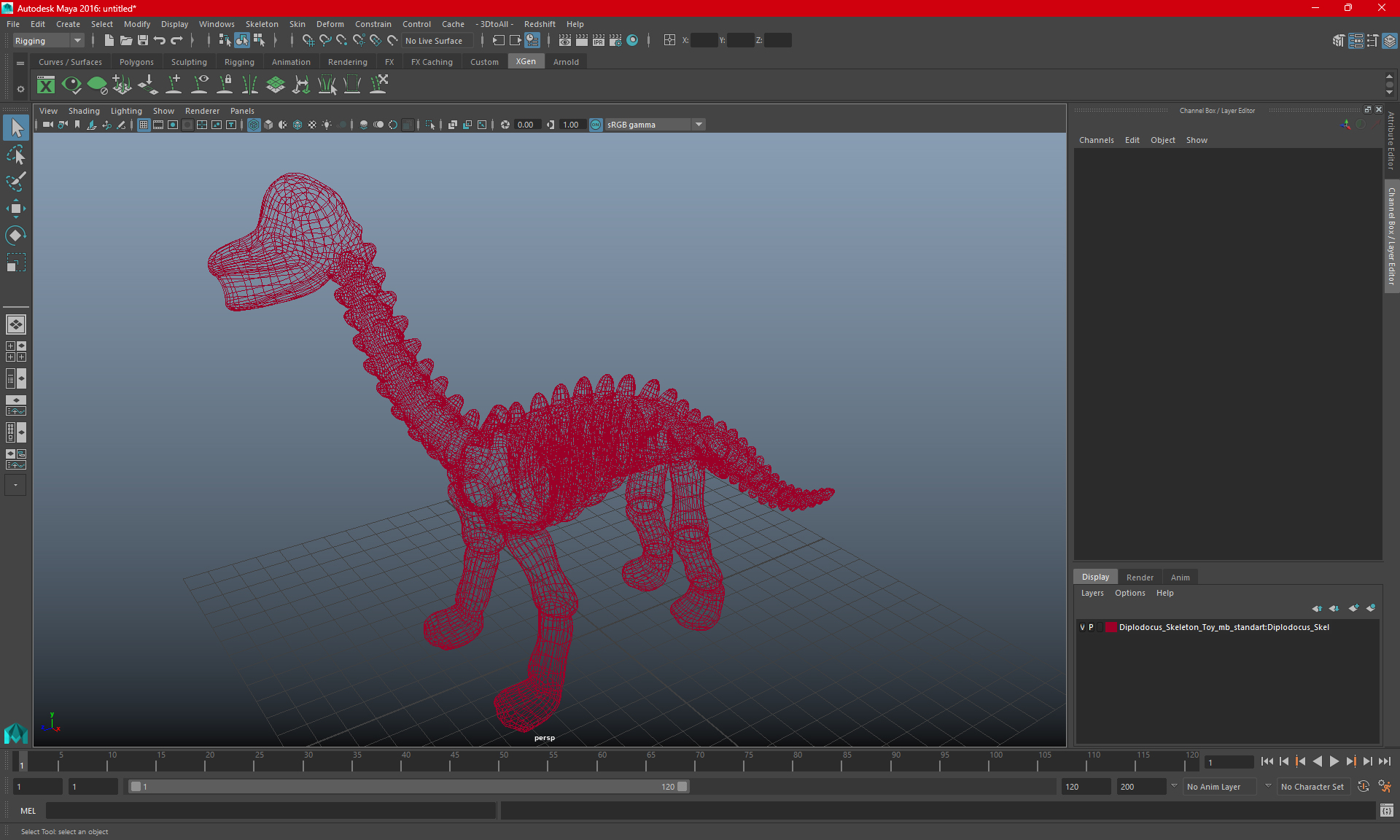Open Animation preferences running figure icon

[x=1385, y=787]
